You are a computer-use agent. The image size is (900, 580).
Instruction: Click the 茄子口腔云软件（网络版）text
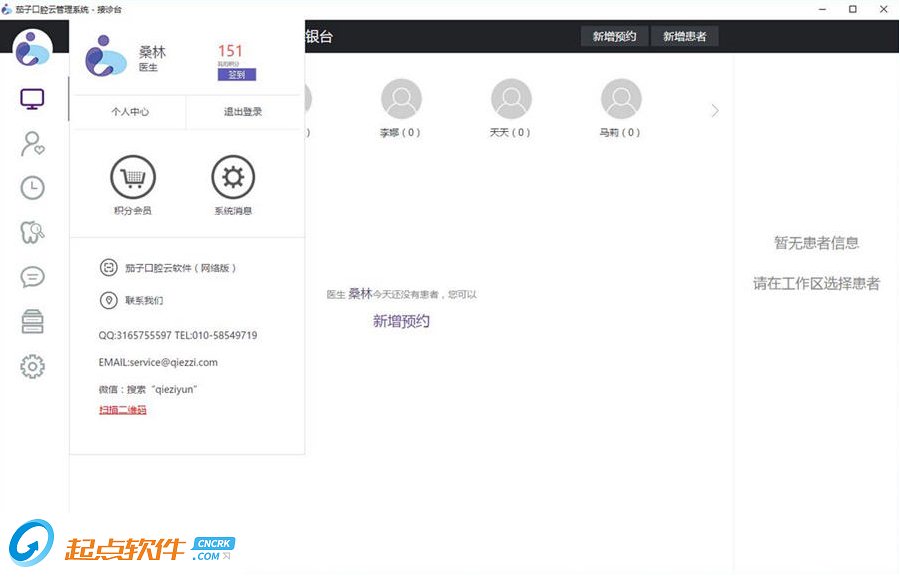tap(180, 268)
